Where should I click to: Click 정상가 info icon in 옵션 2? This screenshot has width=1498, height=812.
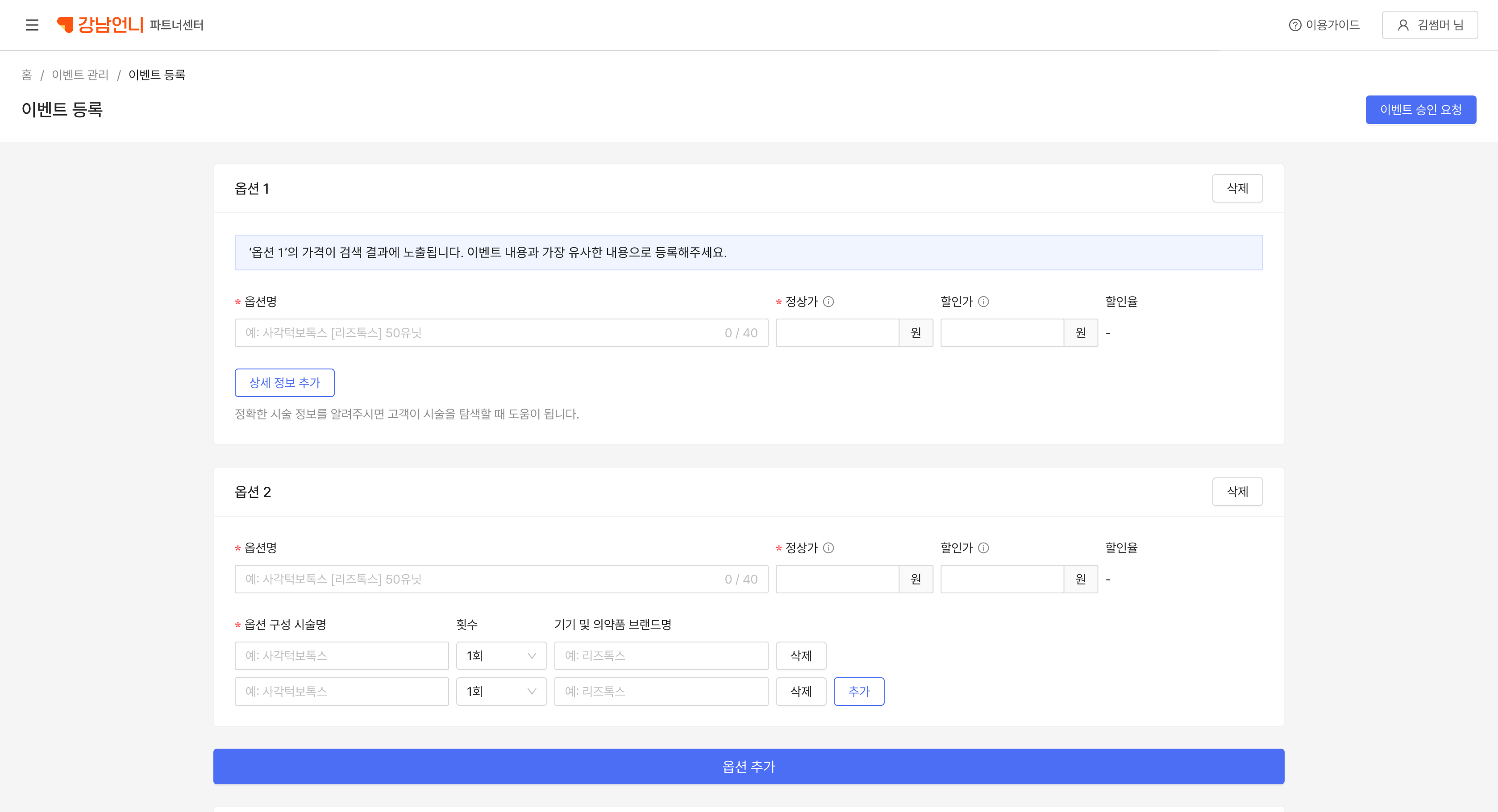point(828,548)
